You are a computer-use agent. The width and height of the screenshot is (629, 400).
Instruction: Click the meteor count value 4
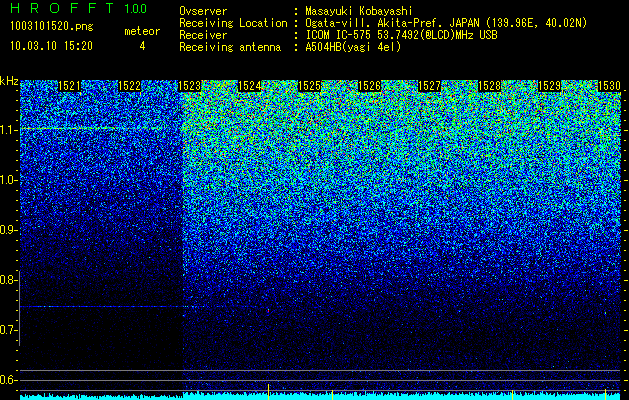[142, 46]
